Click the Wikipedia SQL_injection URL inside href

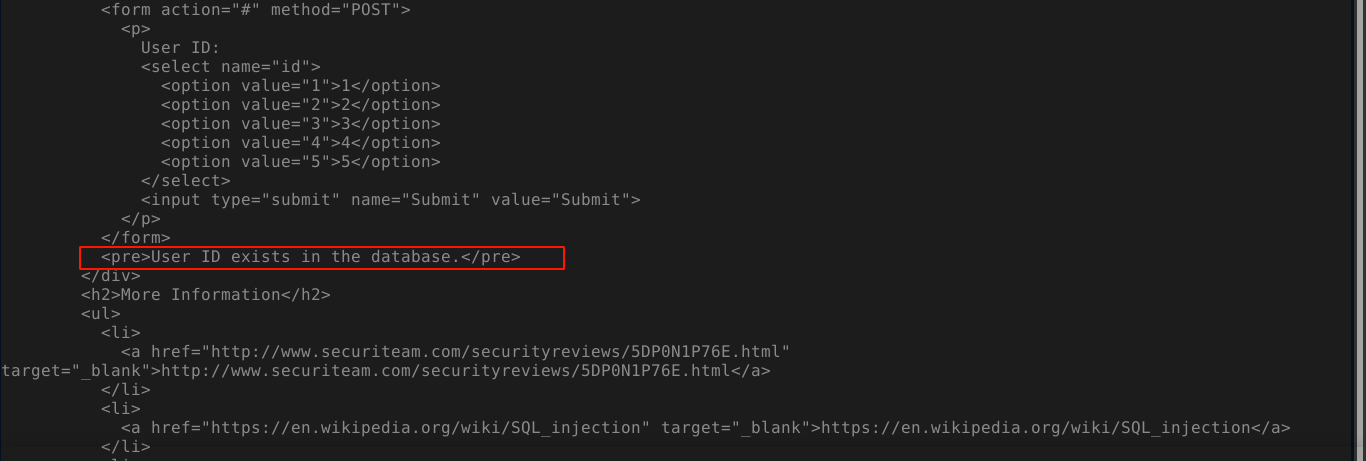point(426,428)
